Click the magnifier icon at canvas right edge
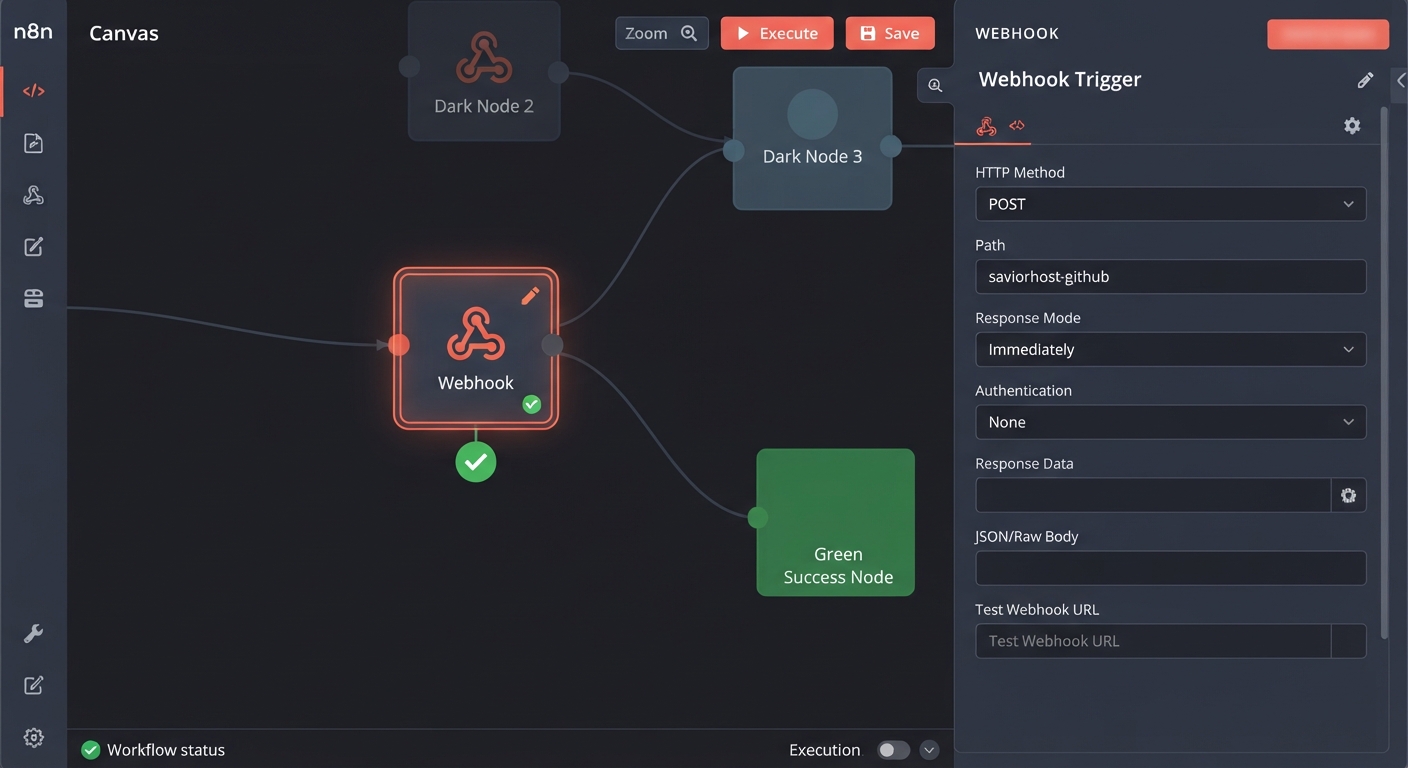The image size is (1408, 768). pos(935,86)
